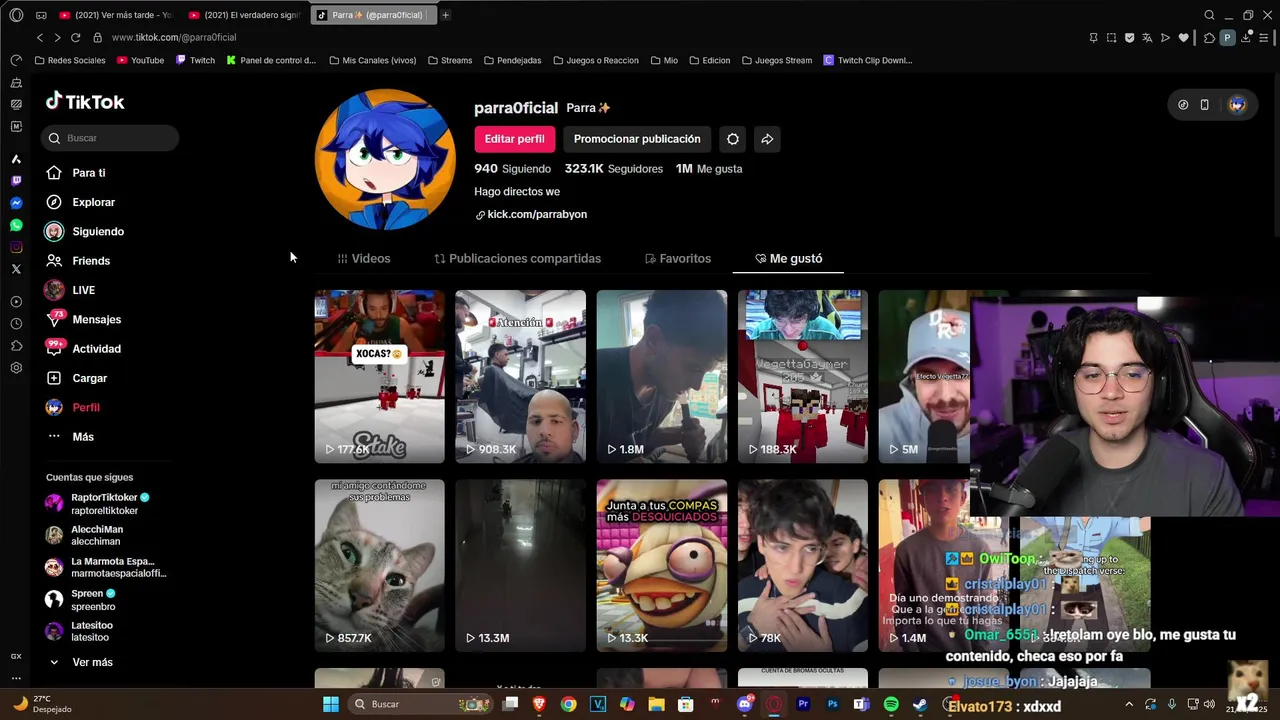Click the coins icon in top-right pill
Image resolution: width=1280 pixels, height=720 pixels.
click(1183, 105)
